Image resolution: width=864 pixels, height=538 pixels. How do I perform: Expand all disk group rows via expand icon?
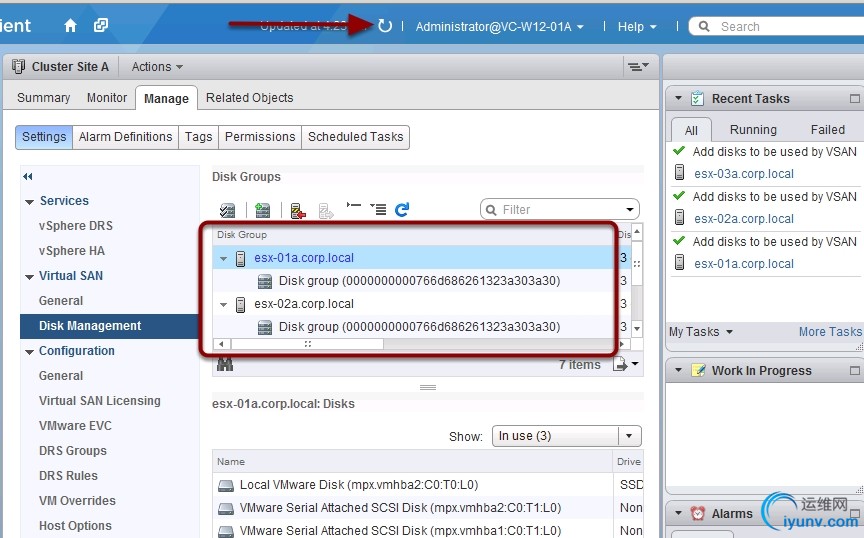coord(378,209)
